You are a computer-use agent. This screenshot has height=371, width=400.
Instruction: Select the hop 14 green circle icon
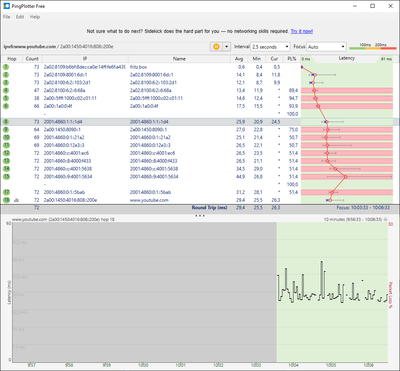[6, 169]
